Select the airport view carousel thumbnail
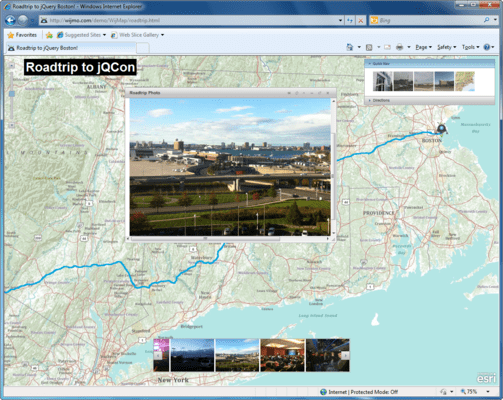Viewport: 503px width, 400px height. [x=237, y=355]
